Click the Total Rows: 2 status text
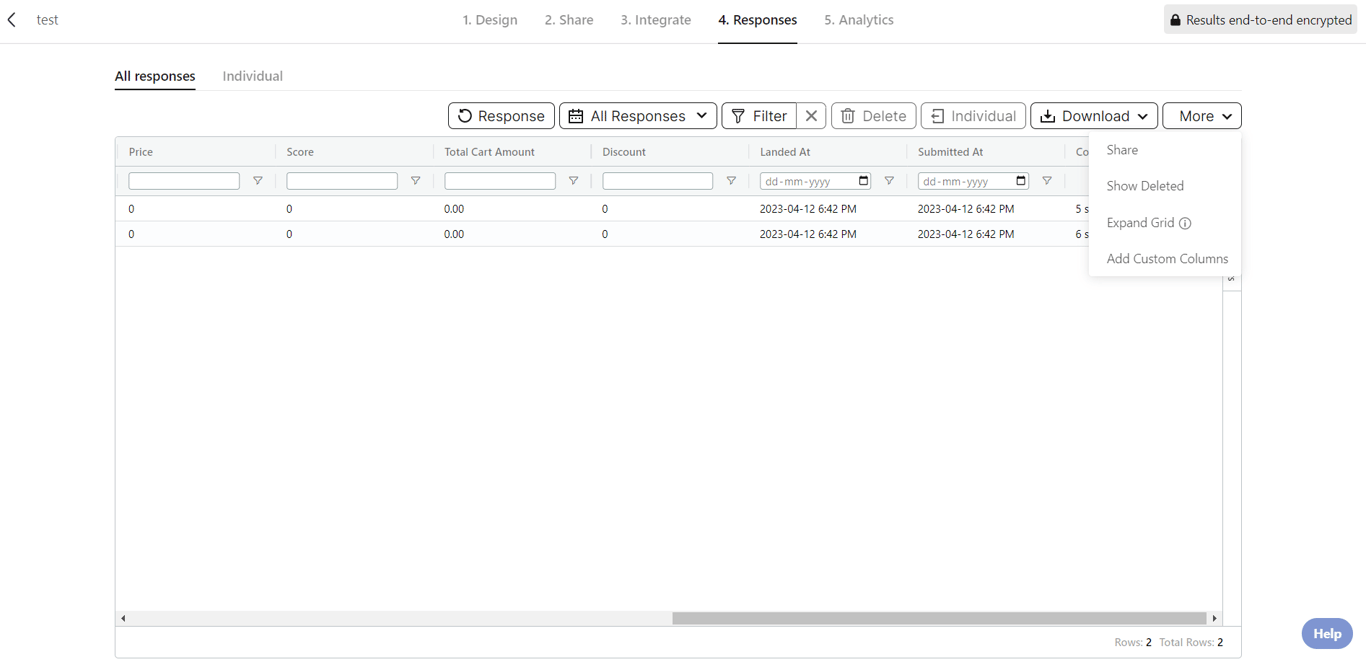1366x662 pixels. (1191, 642)
